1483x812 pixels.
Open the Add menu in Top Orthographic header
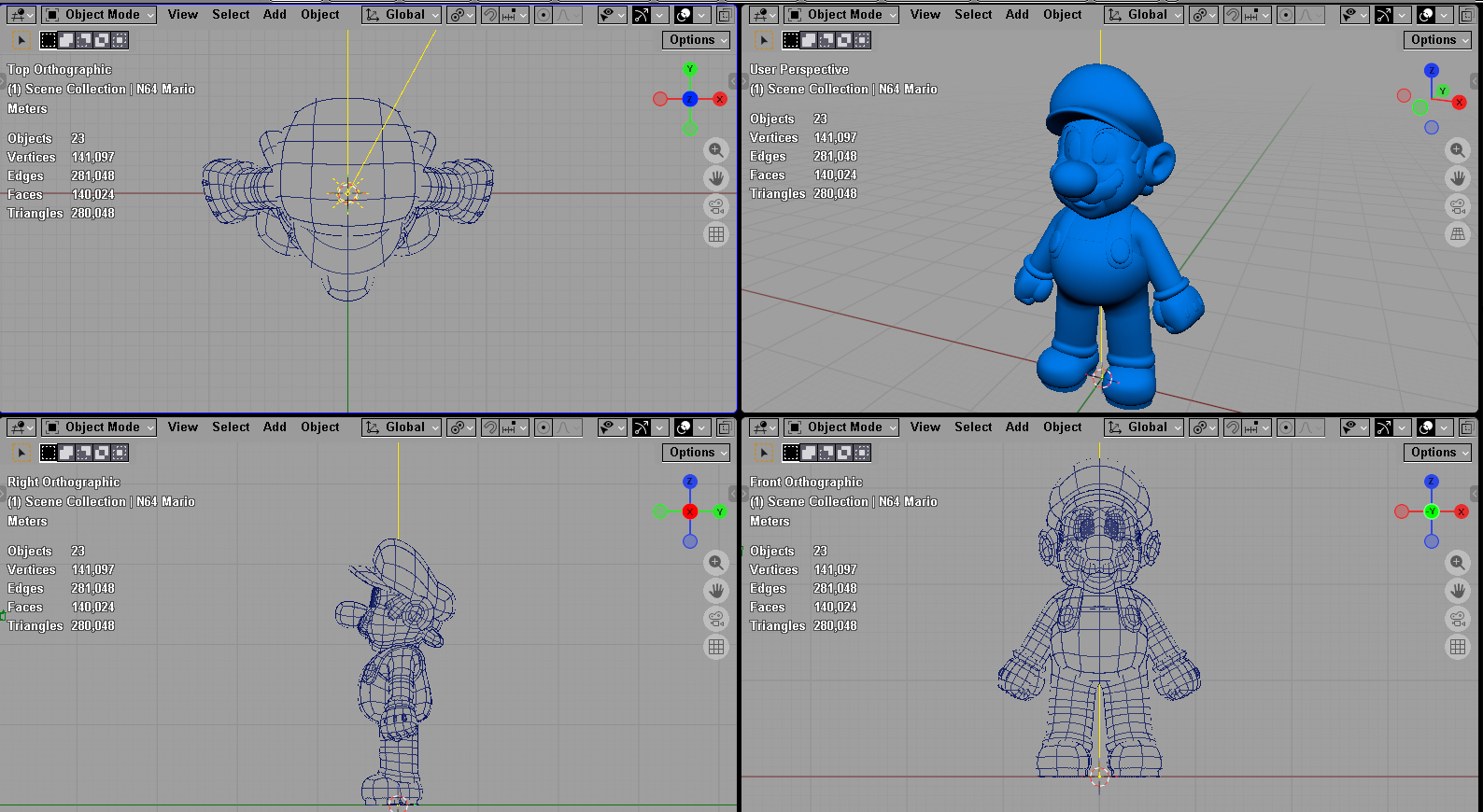coord(275,15)
